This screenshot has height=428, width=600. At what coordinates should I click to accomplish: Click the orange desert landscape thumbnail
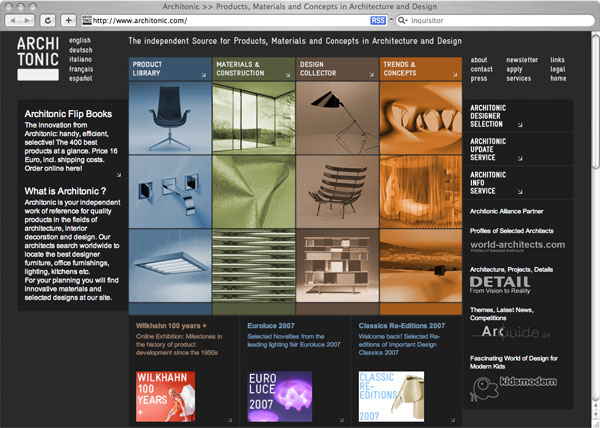(x=421, y=265)
